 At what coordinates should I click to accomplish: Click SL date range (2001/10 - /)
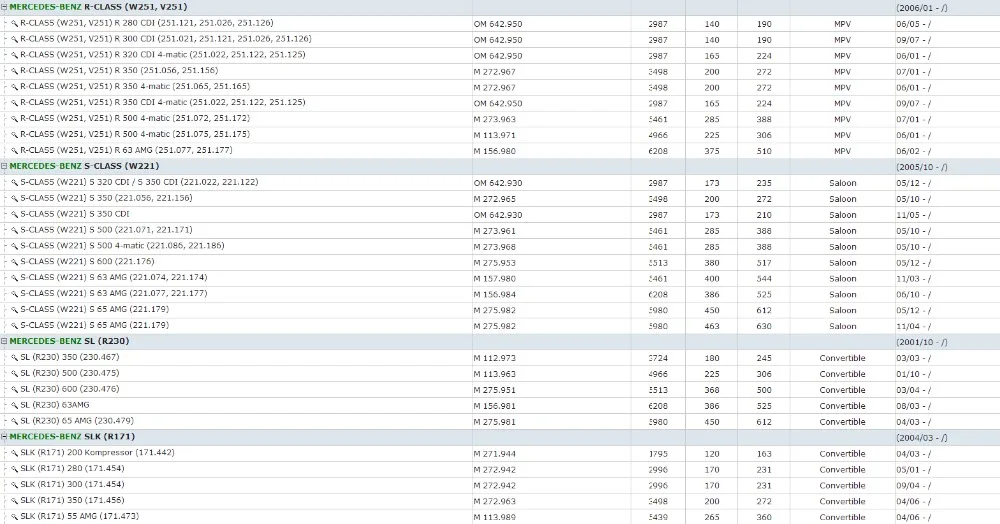pyautogui.click(x=922, y=342)
